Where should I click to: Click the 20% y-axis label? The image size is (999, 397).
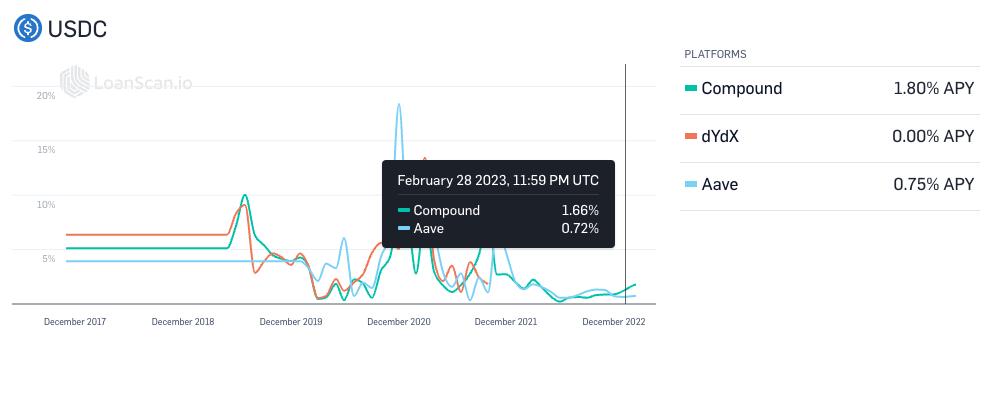(46, 96)
